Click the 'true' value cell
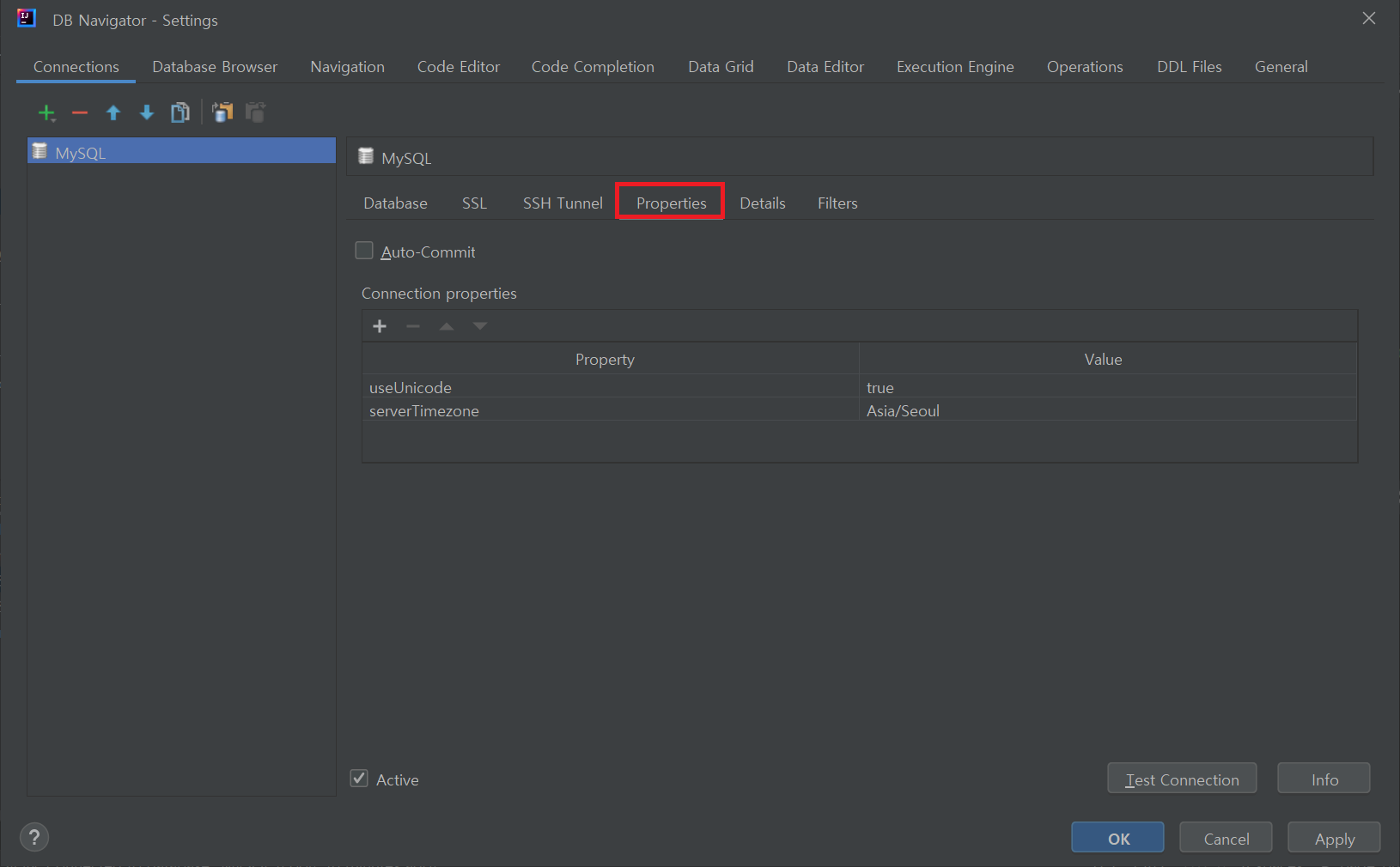The height and width of the screenshot is (867, 1400). (1108, 387)
